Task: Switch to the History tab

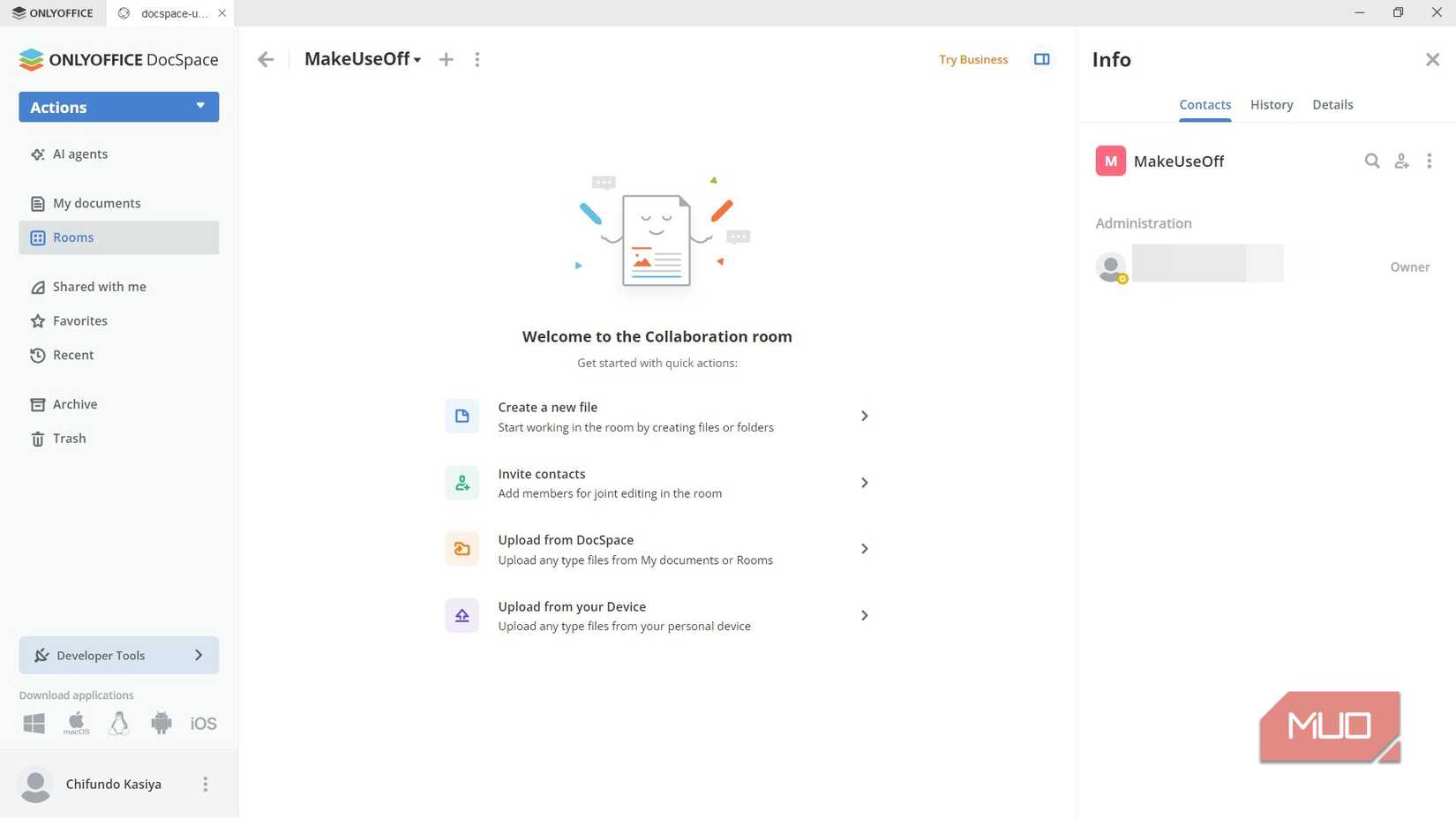Action: tap(1271, 104)
